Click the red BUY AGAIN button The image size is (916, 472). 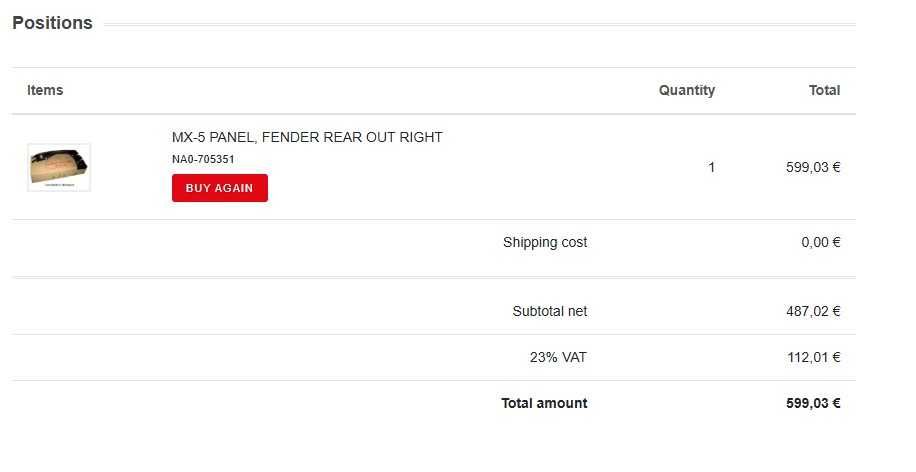(219, 188)
